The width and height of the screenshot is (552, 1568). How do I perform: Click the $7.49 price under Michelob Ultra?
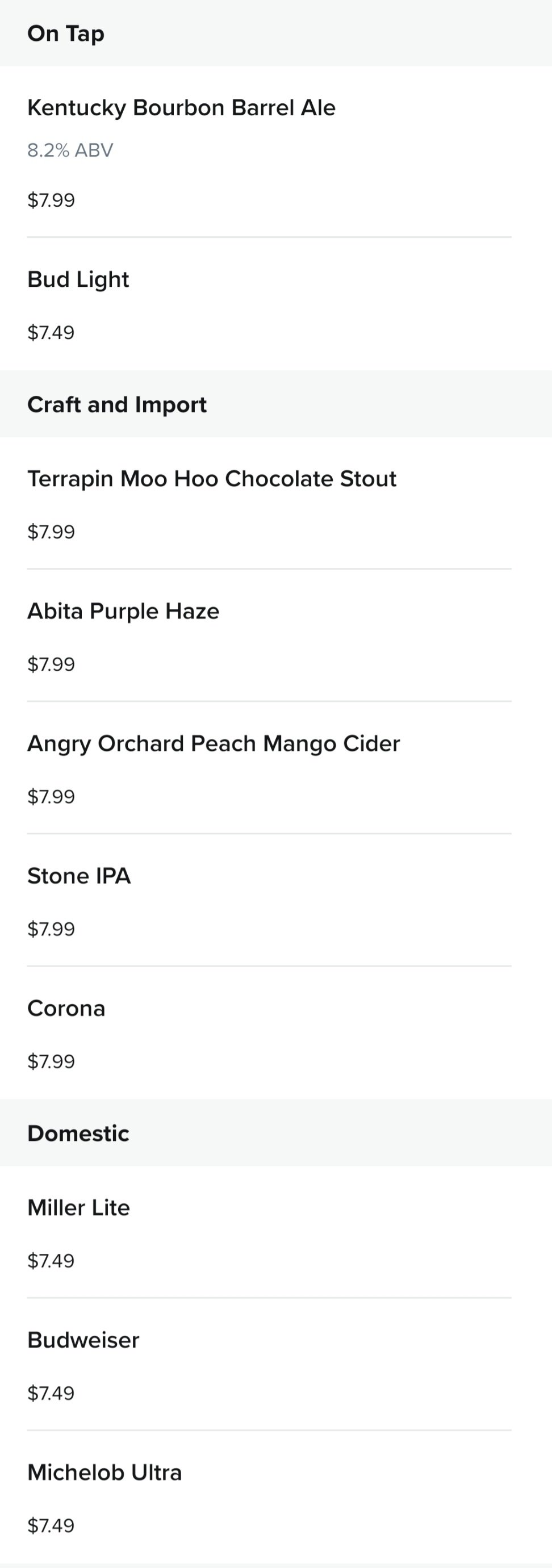tap(51, 1526)
